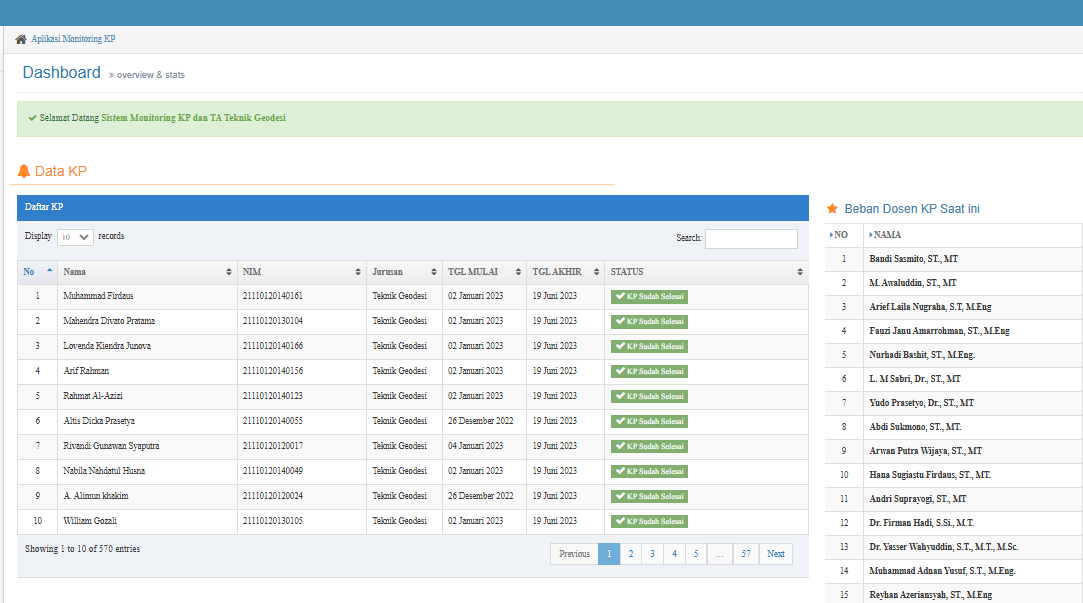1083x603 pixels.
Task: Select page 4 in pagination
Action: [x=674, y=554]
